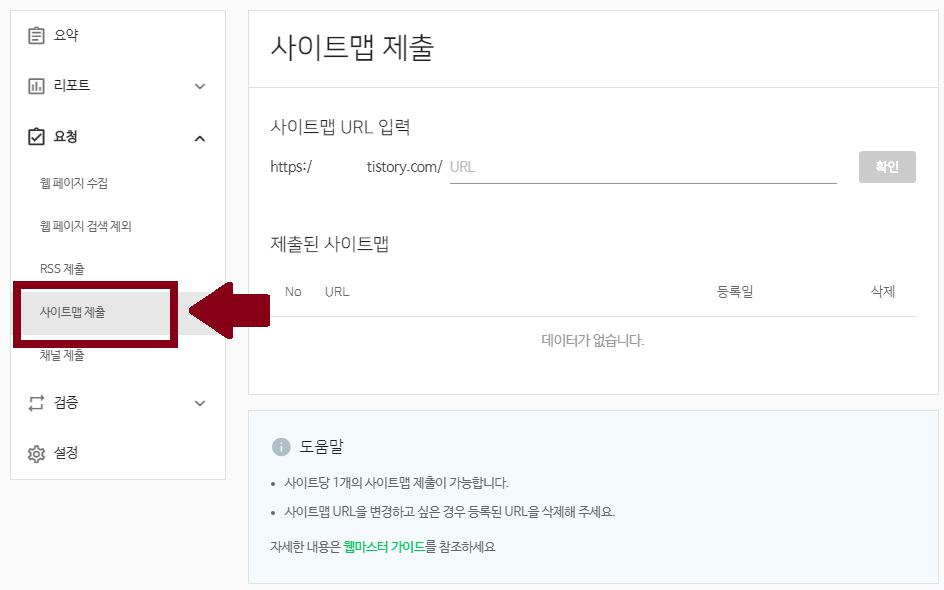Click the 검증 arrows icon
The width and height of the screenshot is (944, 590).
pos(36,403)
